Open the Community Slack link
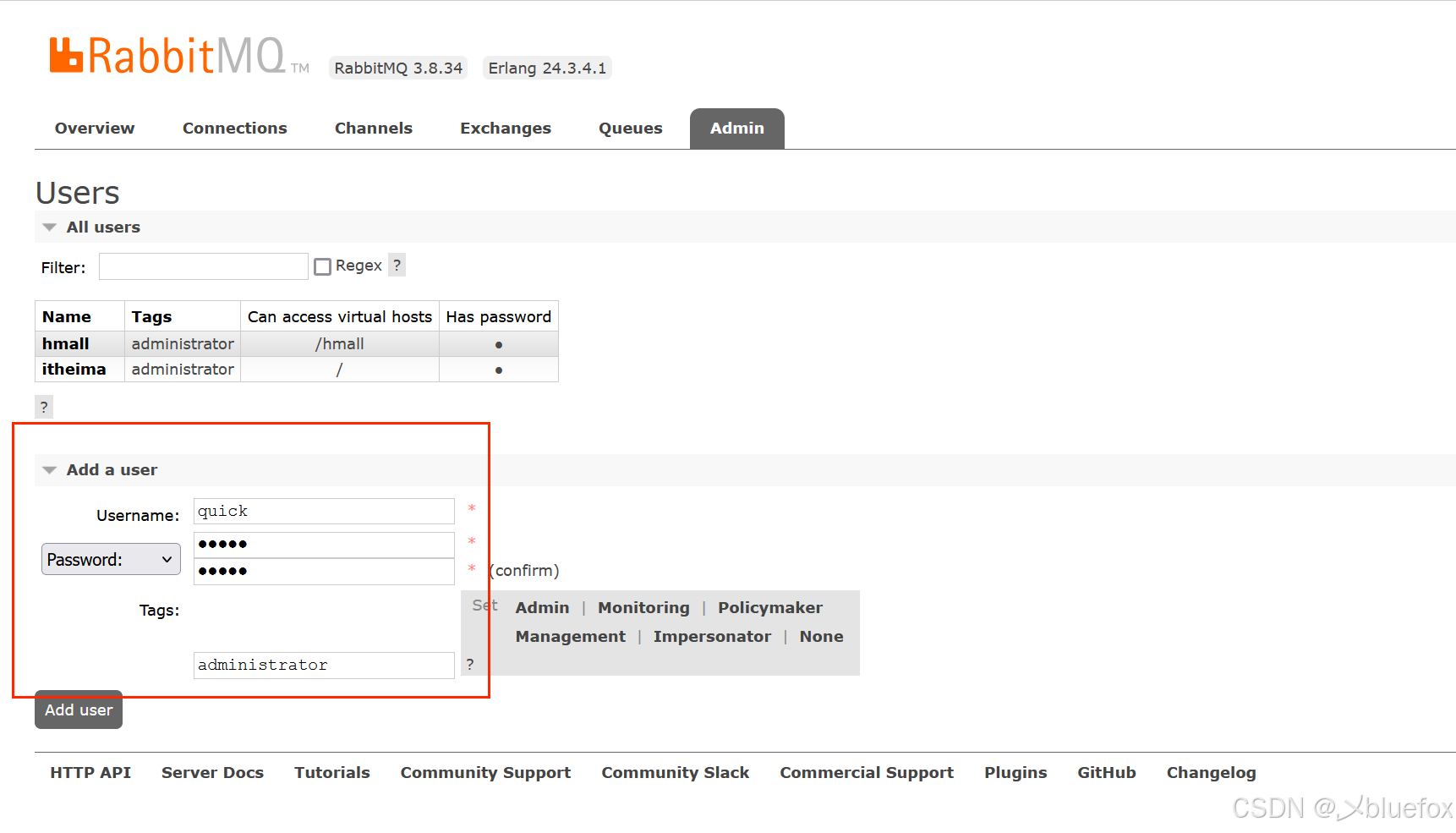 tap(676, 772)
